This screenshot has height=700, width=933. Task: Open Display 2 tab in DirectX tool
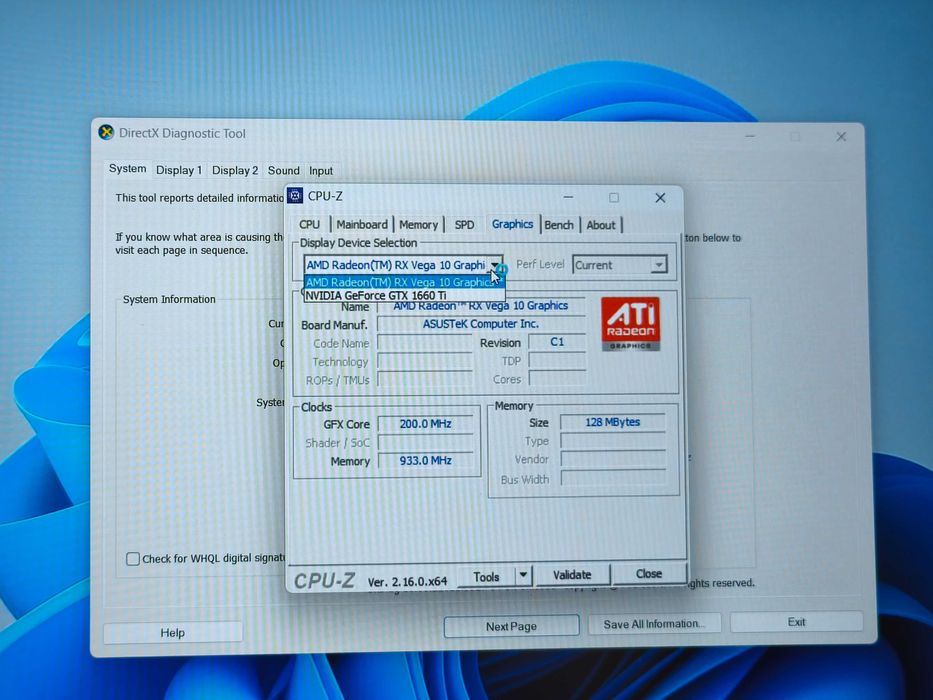pyautogui.click(x=235, y=171)
